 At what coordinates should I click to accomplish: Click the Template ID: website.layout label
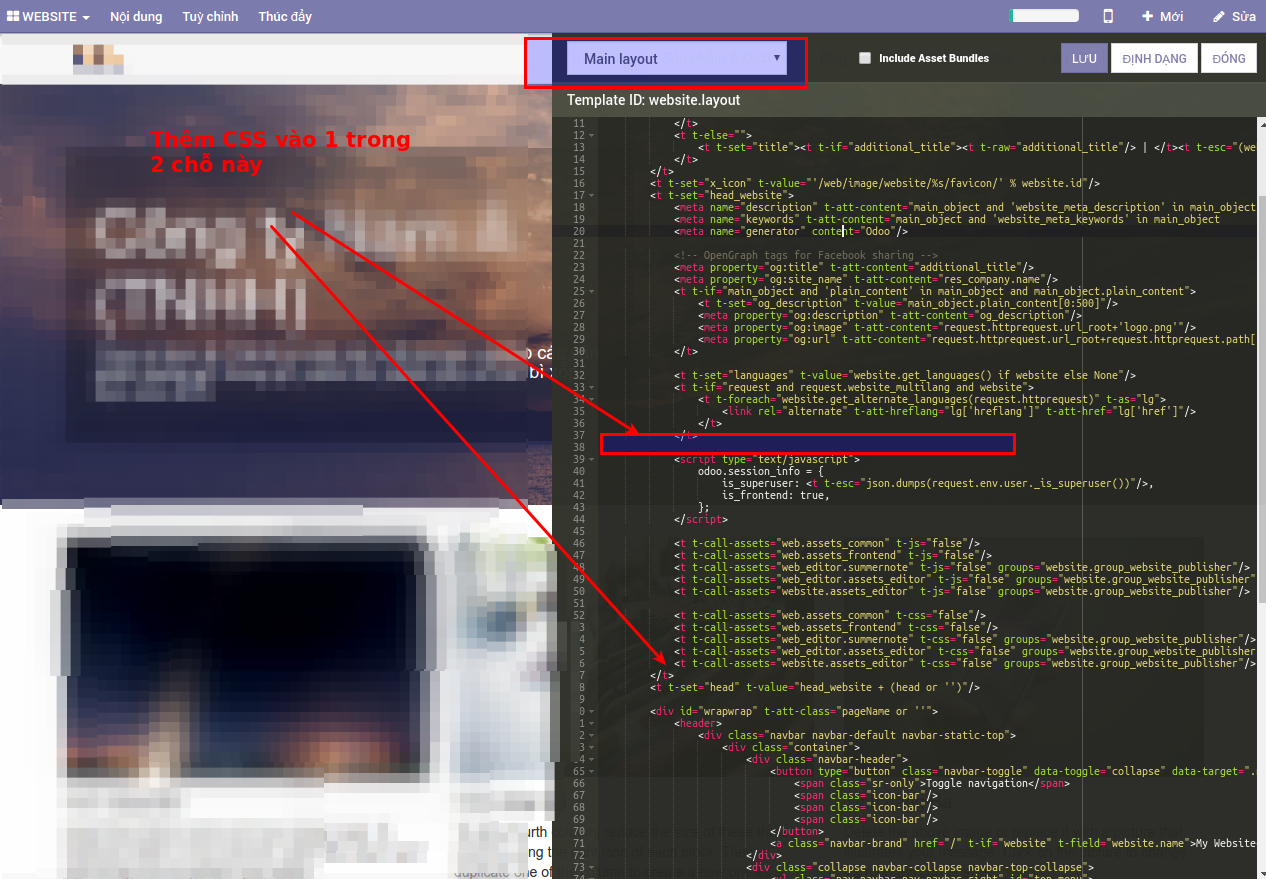pyautogui.click(x=654, y=100)
